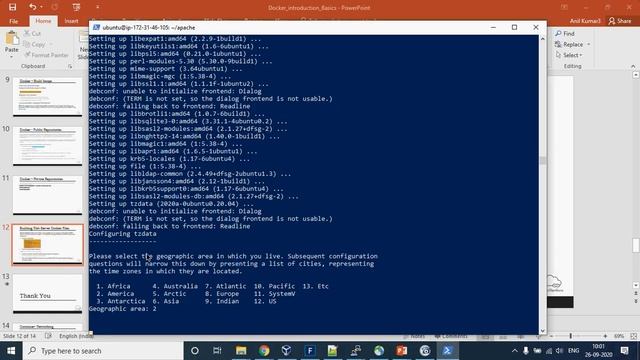Select slide 12 thumbnail
Viewport: 640px width, 360px height.
(x=47, y=244)
